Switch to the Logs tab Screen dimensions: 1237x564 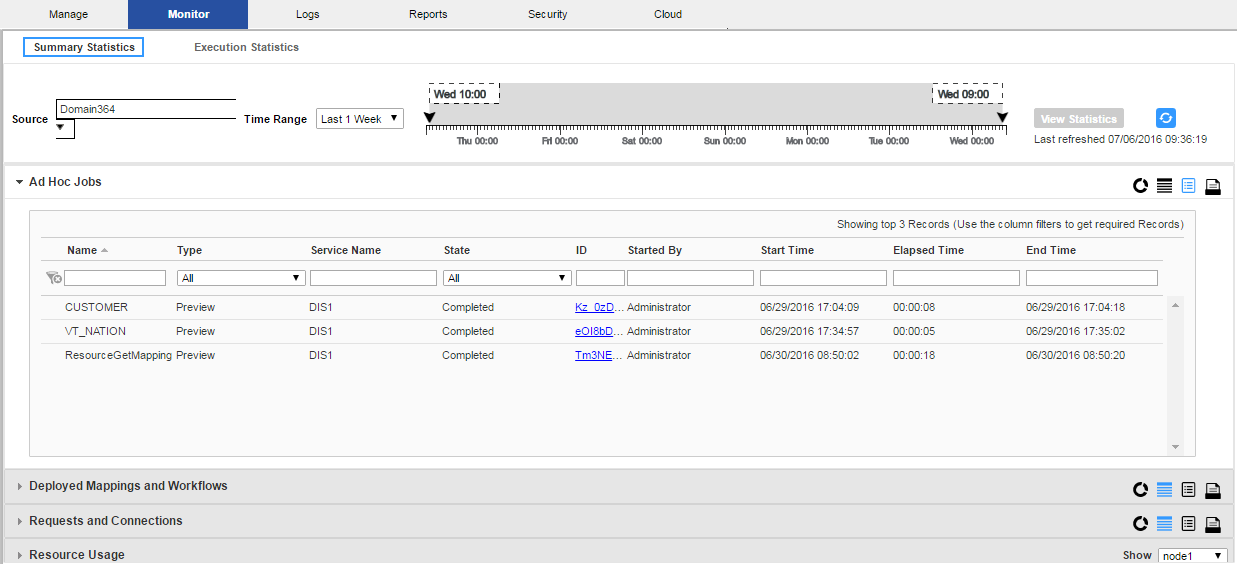[x=308, y=14]
